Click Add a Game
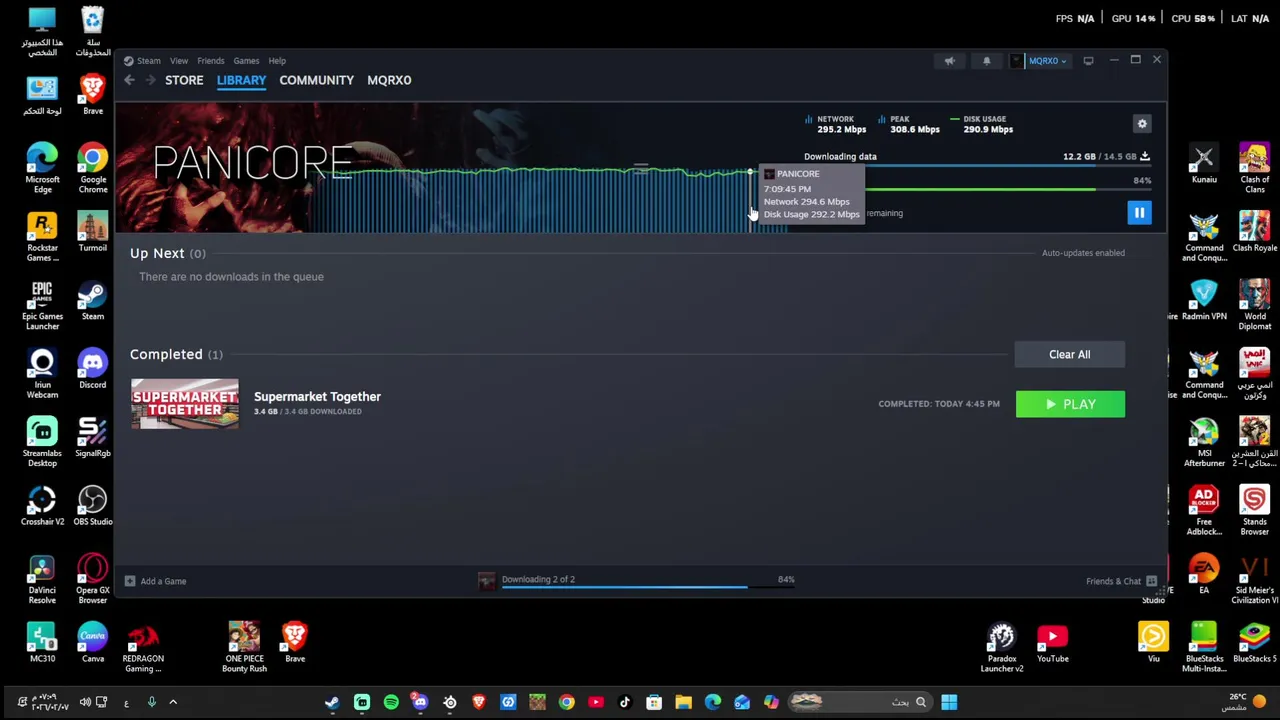The width and height of the screenshot is (1280, 720). pyautogui.click(x=155, y=581)
